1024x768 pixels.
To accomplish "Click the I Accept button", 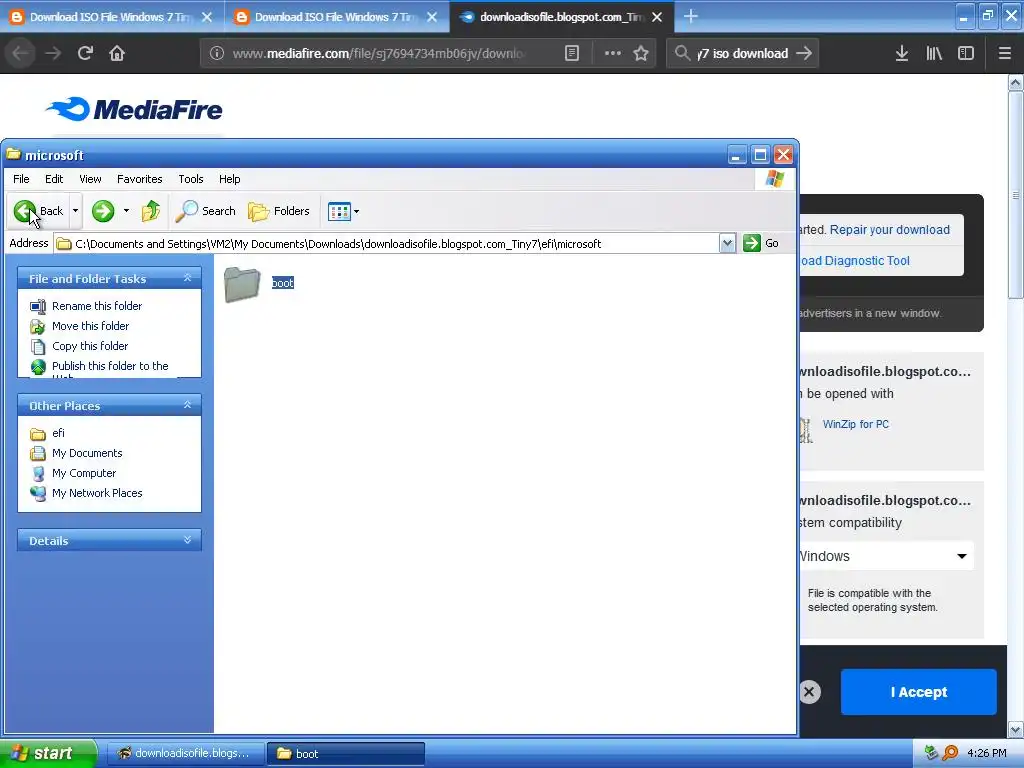I will [918, 692].
